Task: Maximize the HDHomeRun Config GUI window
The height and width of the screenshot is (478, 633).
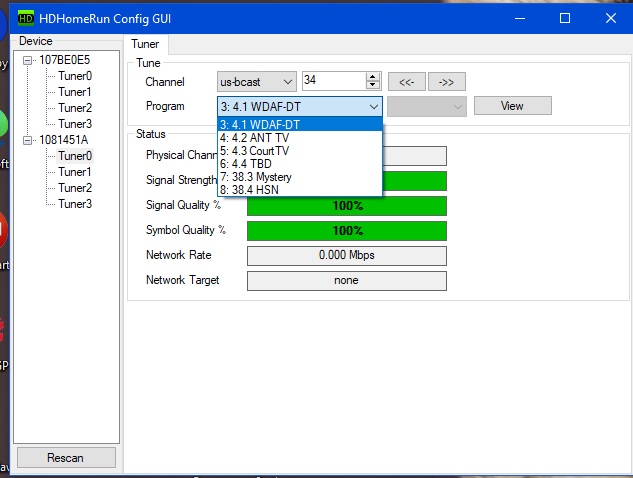Action: point(565,18)
